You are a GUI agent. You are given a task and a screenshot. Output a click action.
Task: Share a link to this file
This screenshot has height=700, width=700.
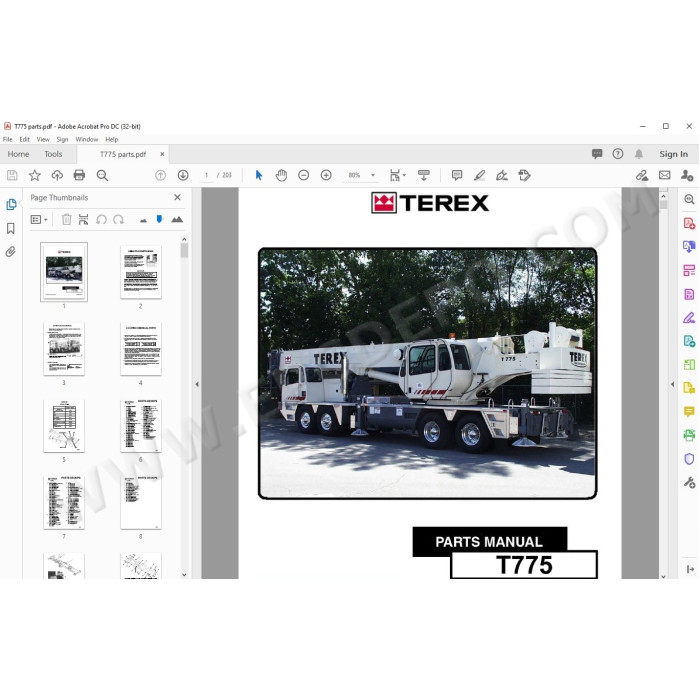pos(642,175)
